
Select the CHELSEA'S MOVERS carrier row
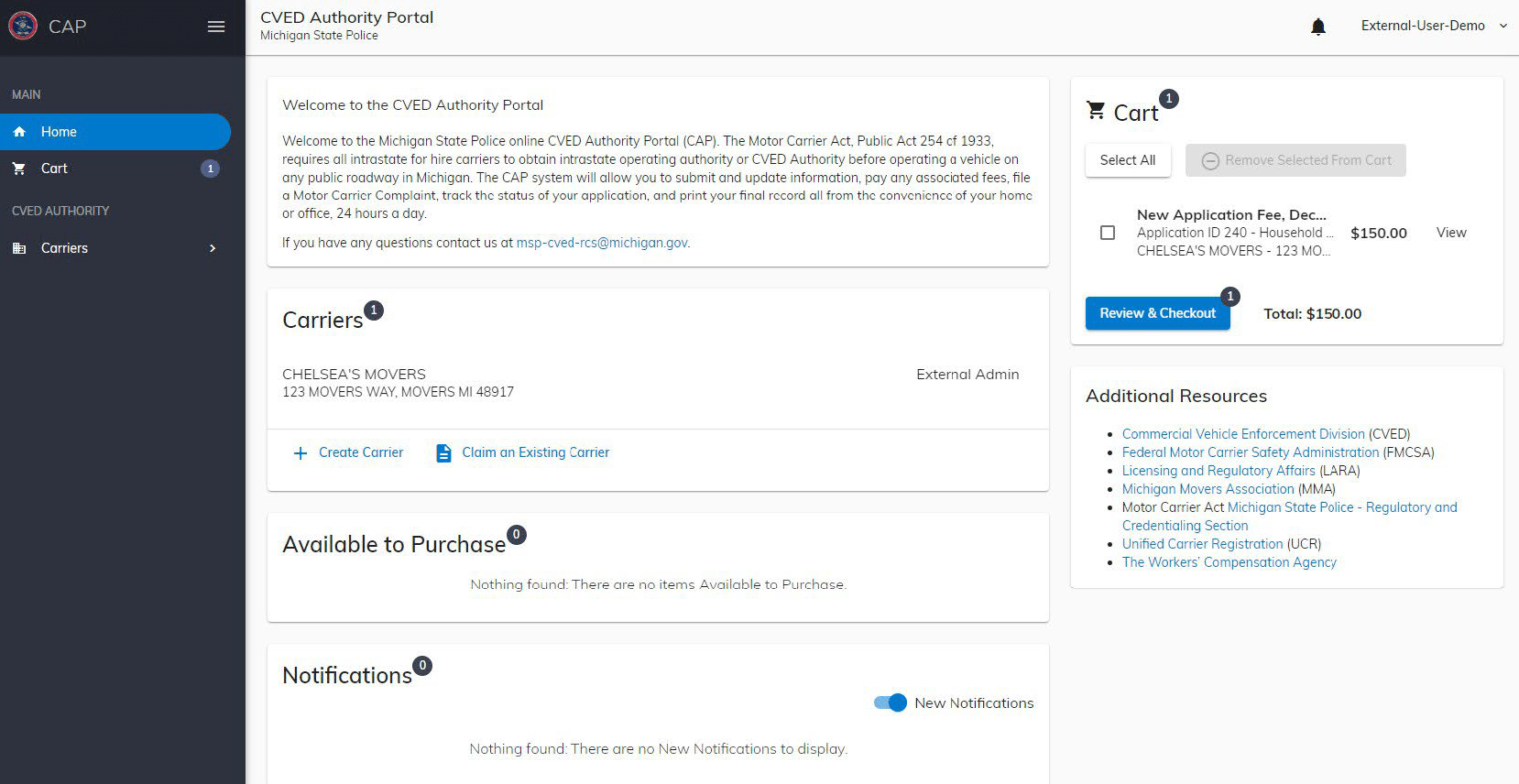(658, 383)
